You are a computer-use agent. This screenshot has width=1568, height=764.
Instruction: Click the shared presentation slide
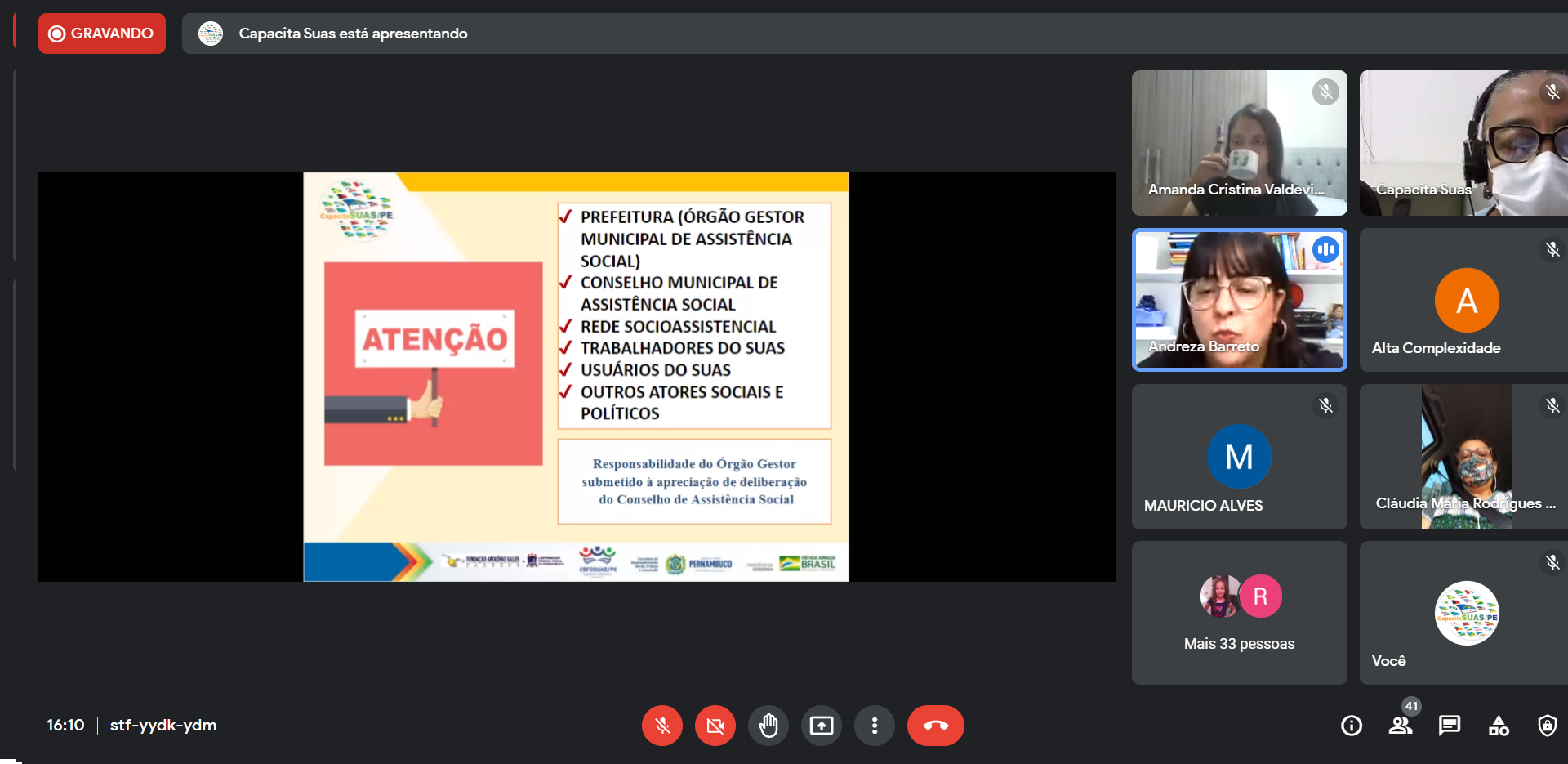coord(576,377)
